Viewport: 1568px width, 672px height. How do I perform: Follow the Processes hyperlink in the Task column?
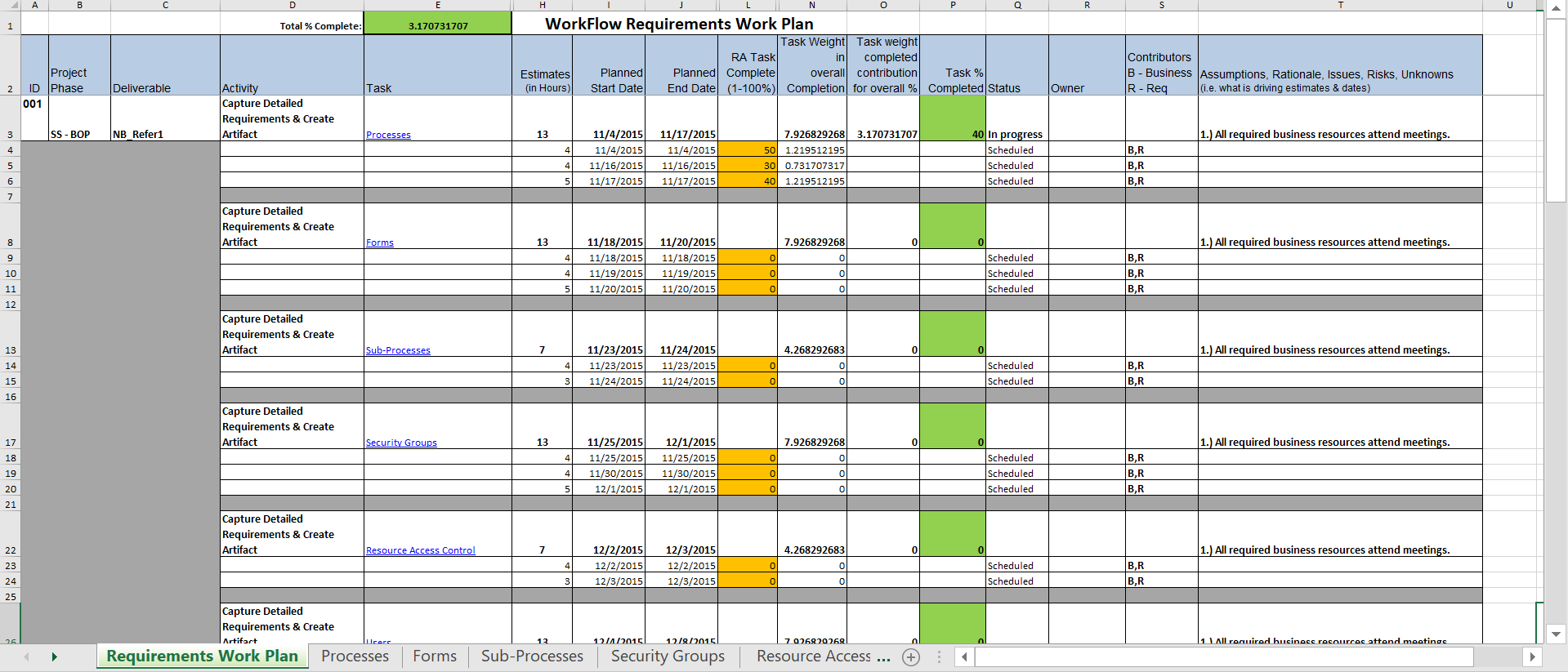pyautogui.click(x=388, y=135)
